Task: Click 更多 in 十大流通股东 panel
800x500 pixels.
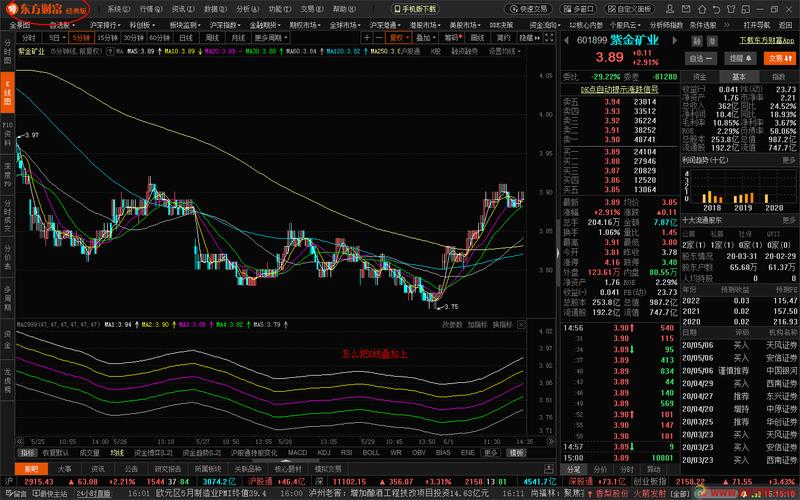Action: 789,220
